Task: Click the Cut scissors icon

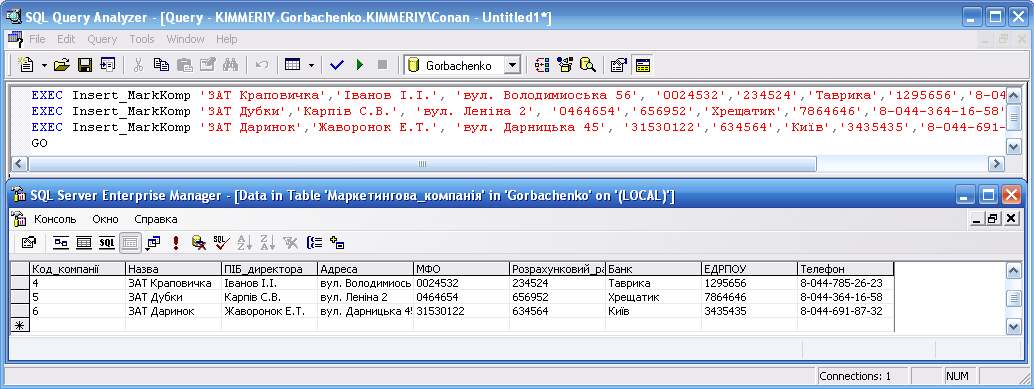Action: point(138,65)
